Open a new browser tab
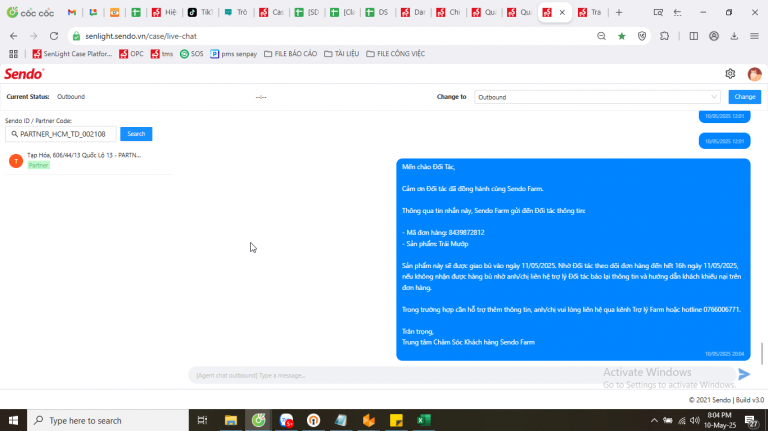768x431 pixels. click(x=619, y=12)
